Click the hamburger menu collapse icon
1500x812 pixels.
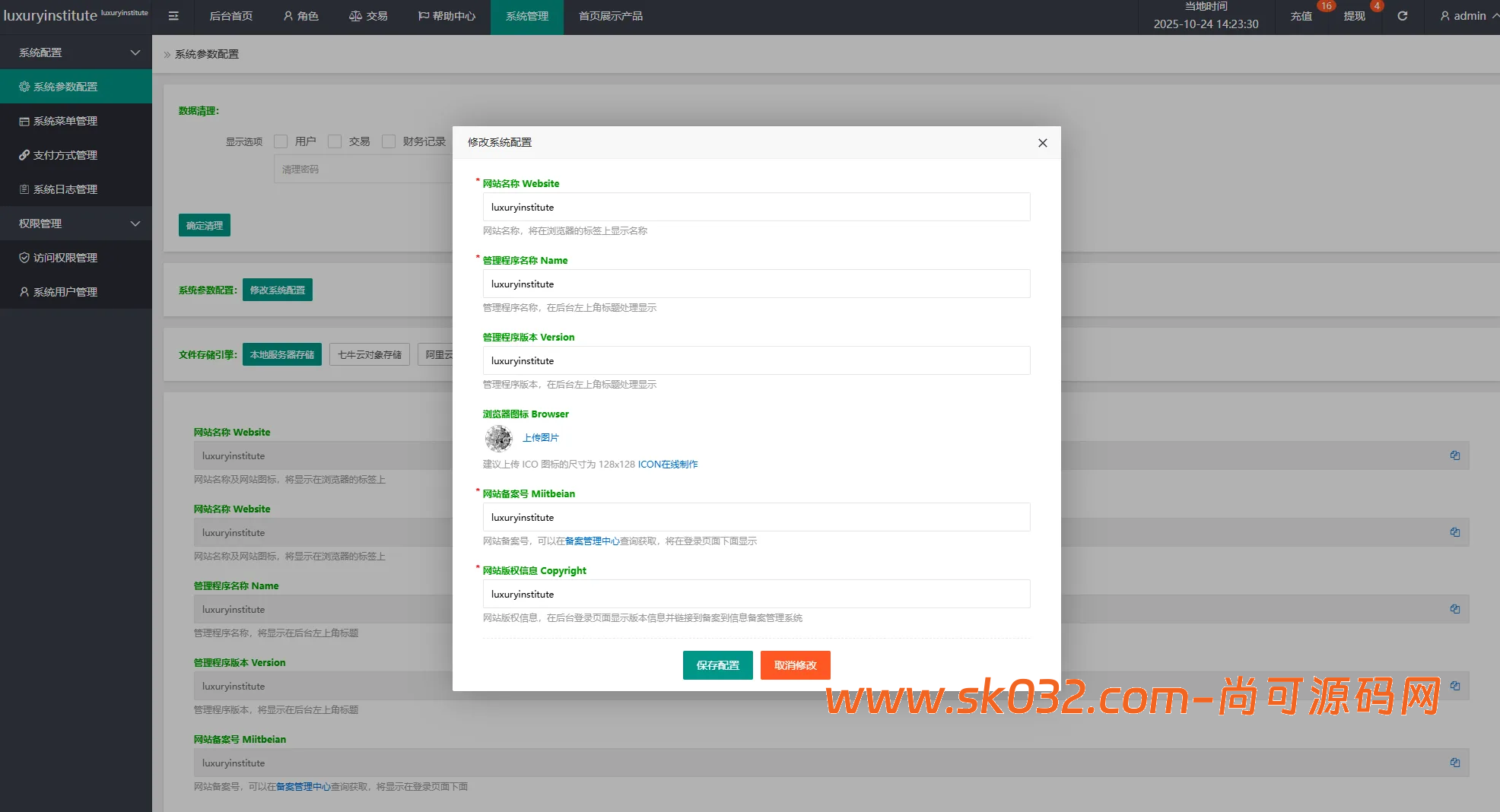[173, 16]
